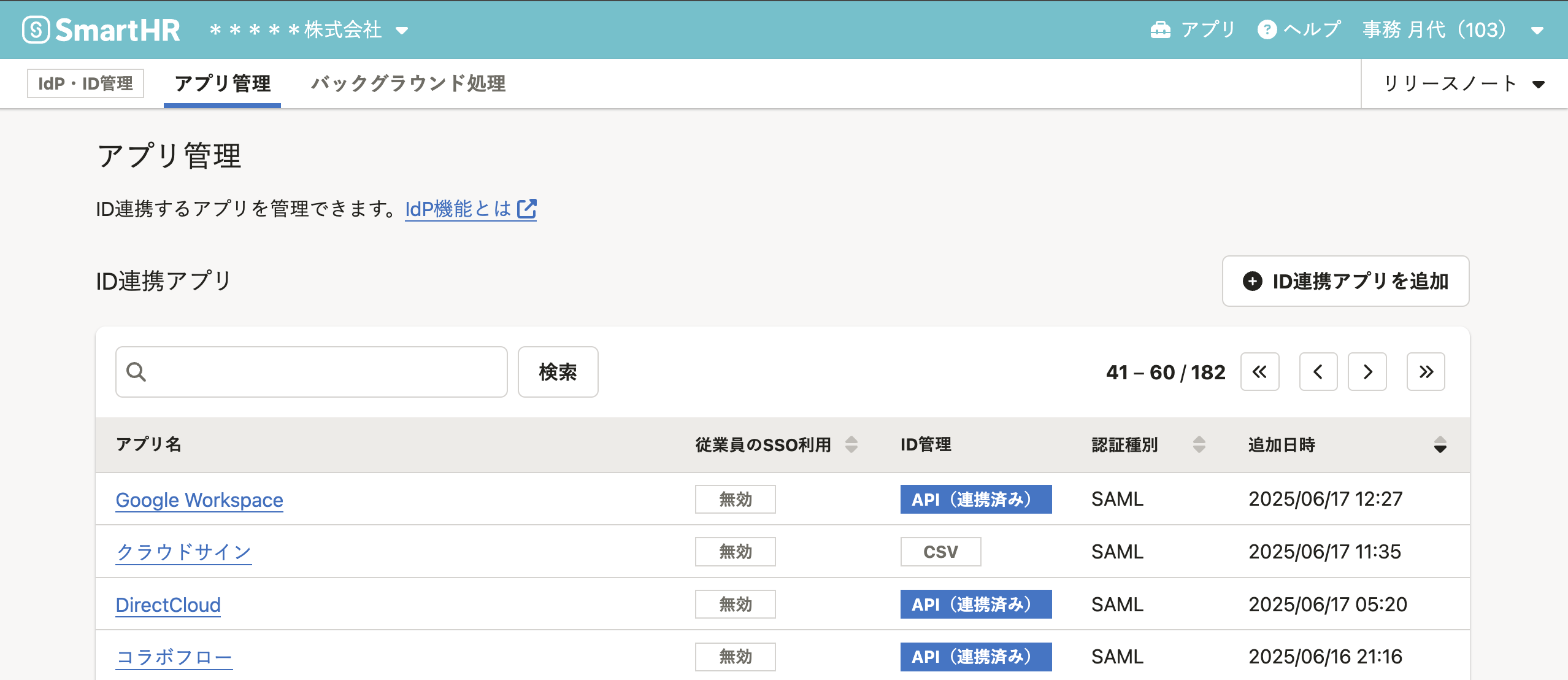Open the external link icon beside IdP機能とは

coord(527,209)
